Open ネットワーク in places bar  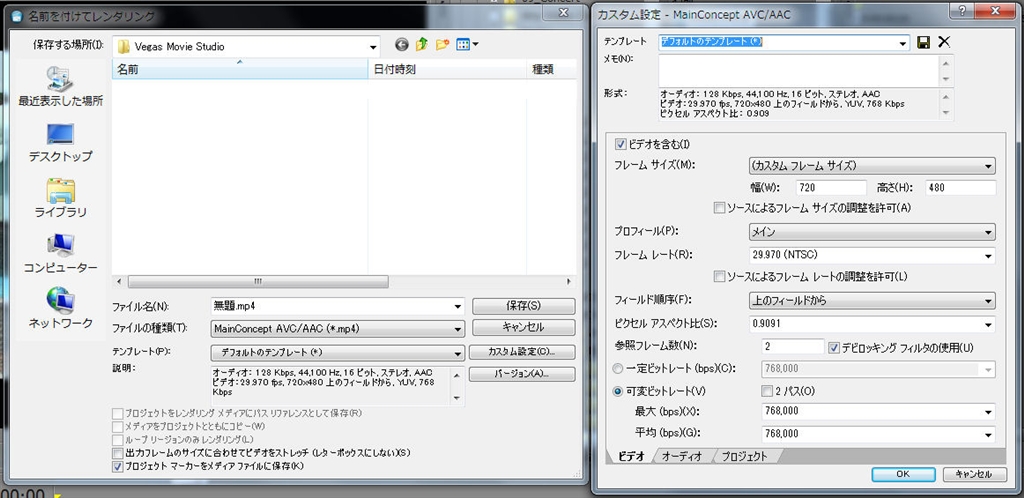coord(61,309)
